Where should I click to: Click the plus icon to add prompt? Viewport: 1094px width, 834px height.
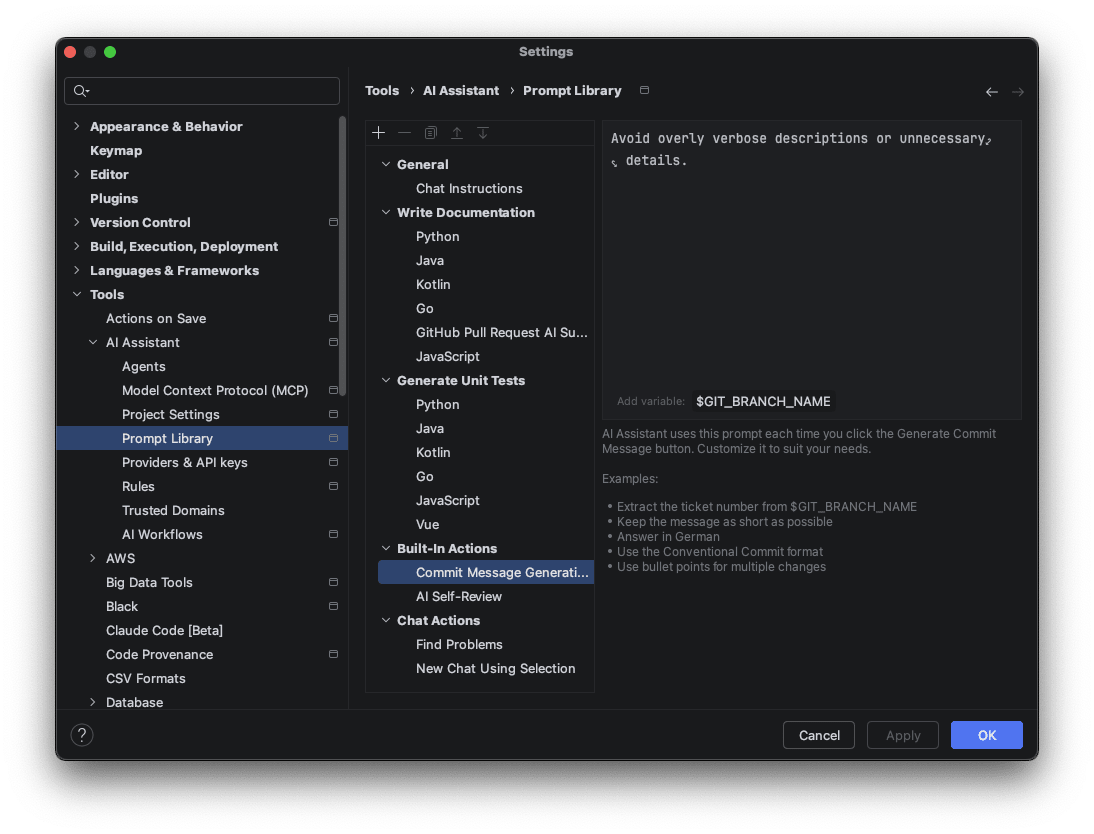pos(378,133)
